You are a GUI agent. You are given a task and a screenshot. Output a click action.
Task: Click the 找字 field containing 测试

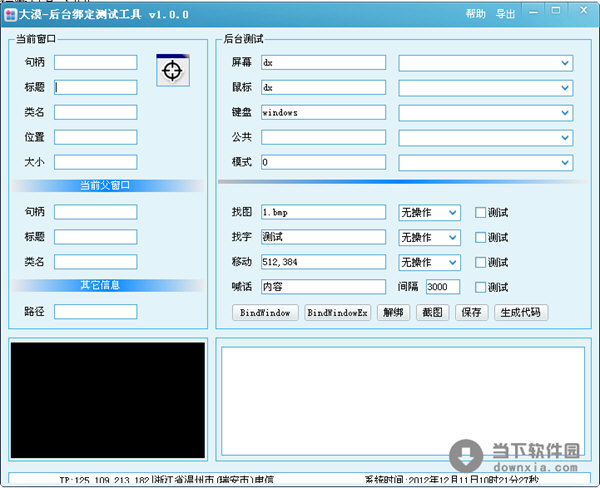tap(323, 237)
